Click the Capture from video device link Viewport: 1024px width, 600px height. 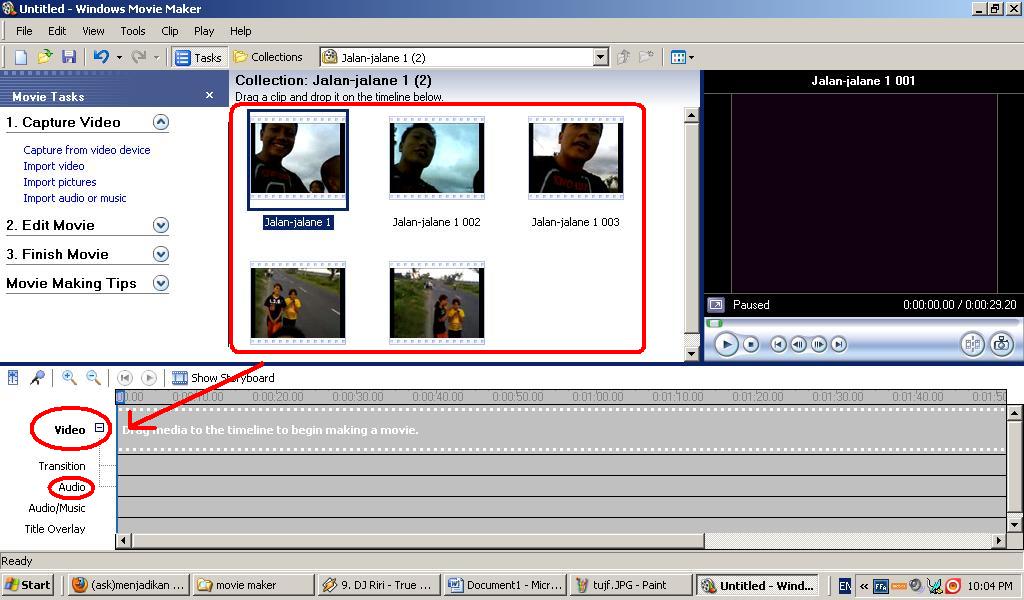coord(86,148)
